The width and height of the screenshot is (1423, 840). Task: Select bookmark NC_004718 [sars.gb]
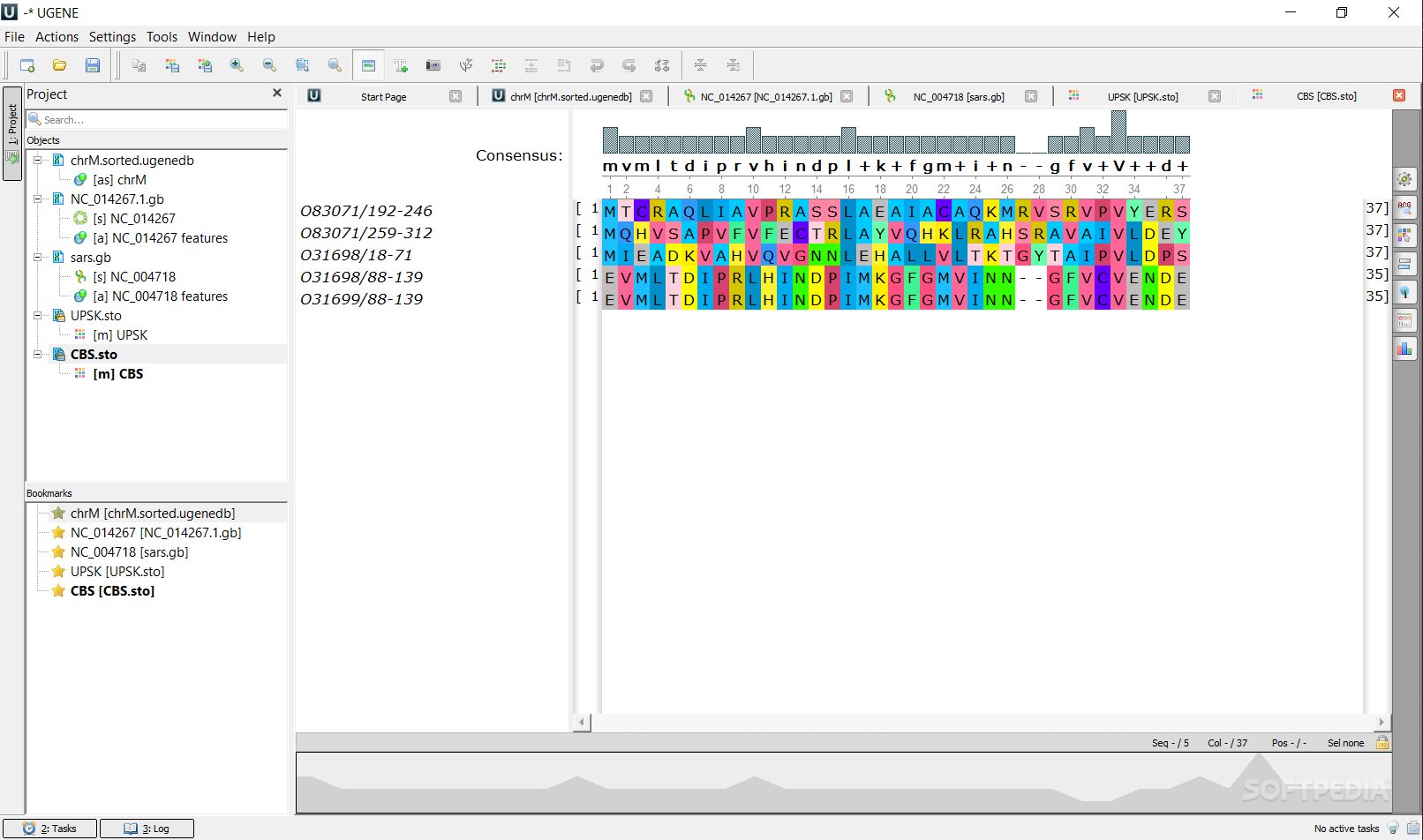[x=130, y=552]
